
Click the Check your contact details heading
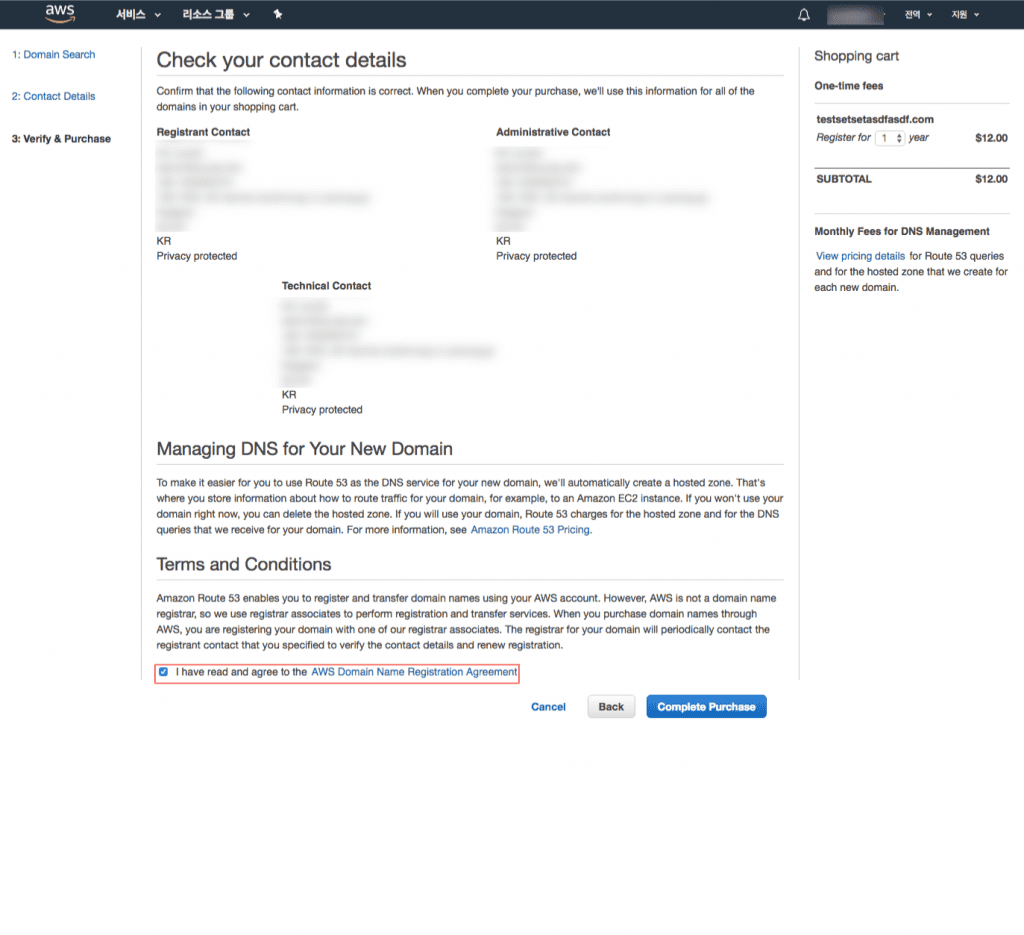[x=281, y=60]
